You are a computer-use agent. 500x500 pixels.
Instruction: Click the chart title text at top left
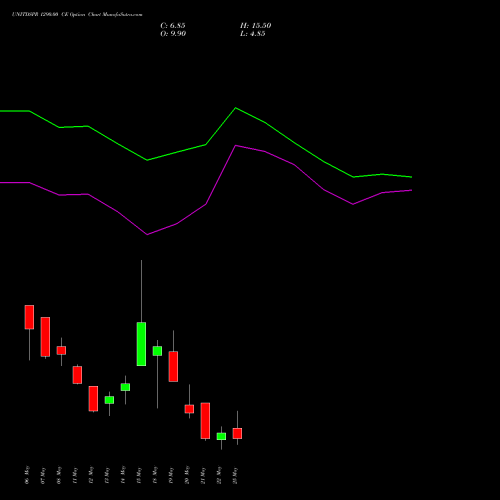[x=77, y=14]
